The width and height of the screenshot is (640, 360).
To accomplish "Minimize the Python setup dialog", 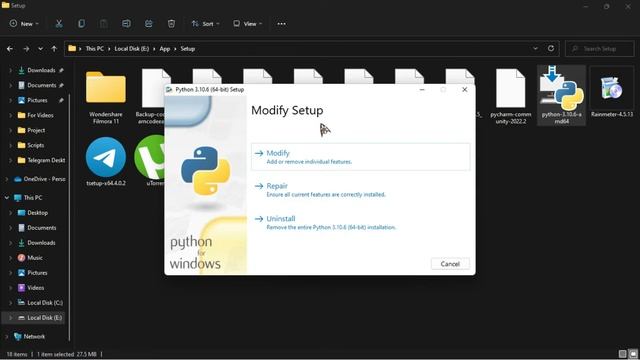I will [422, 89].
